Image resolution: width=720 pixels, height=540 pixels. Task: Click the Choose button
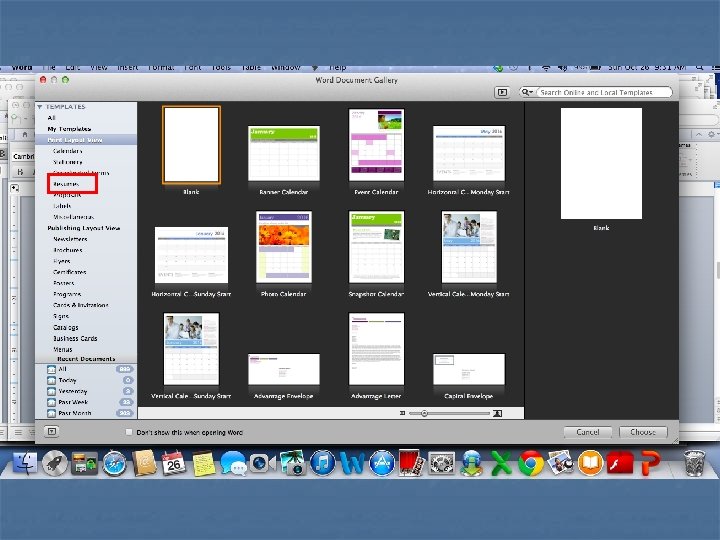point(643,432)
